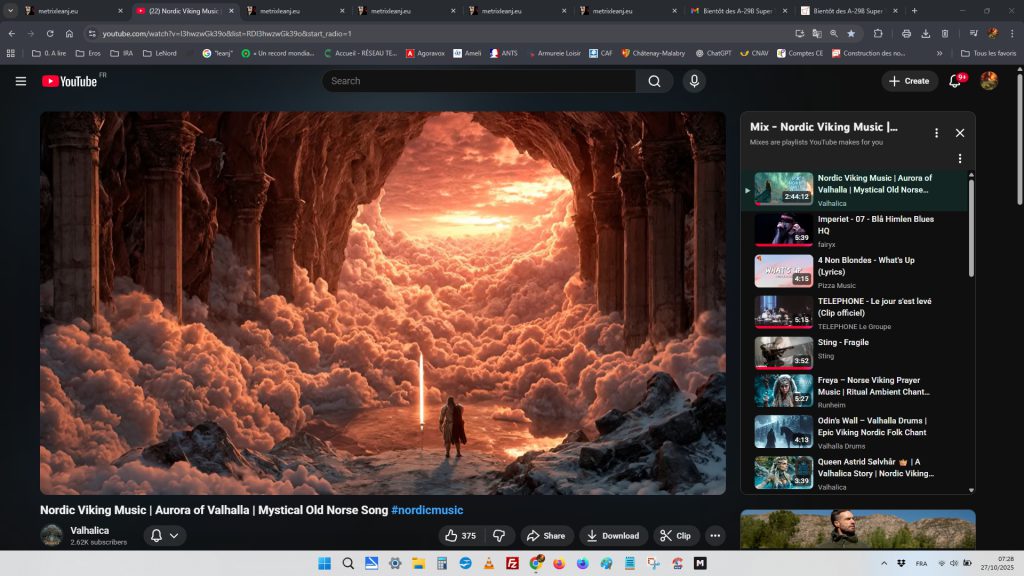Toggle the bookmark star in address bar

point(851,33)
